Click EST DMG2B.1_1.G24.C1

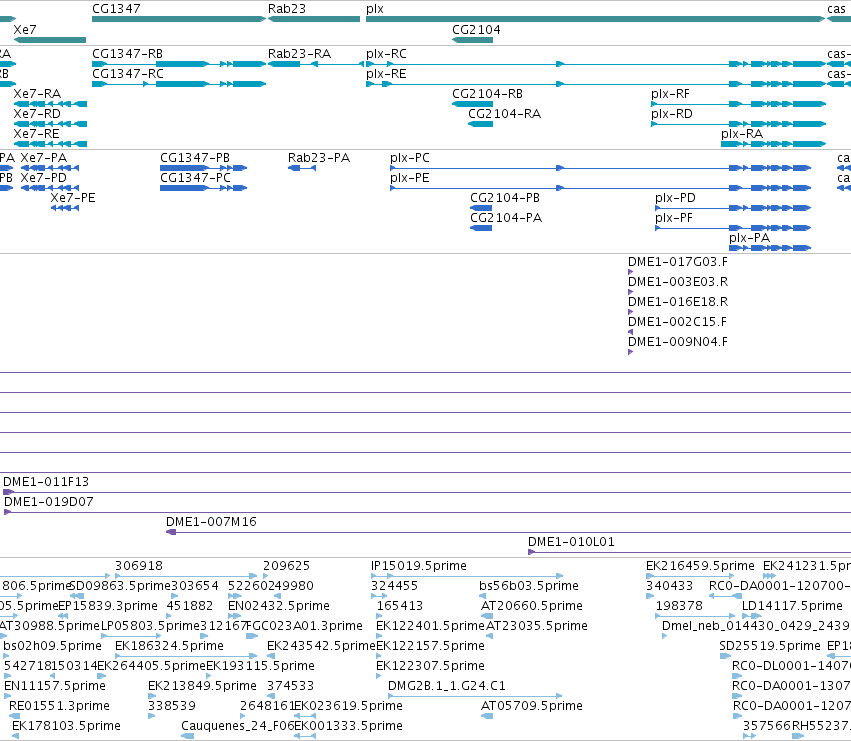coord(475,696)
